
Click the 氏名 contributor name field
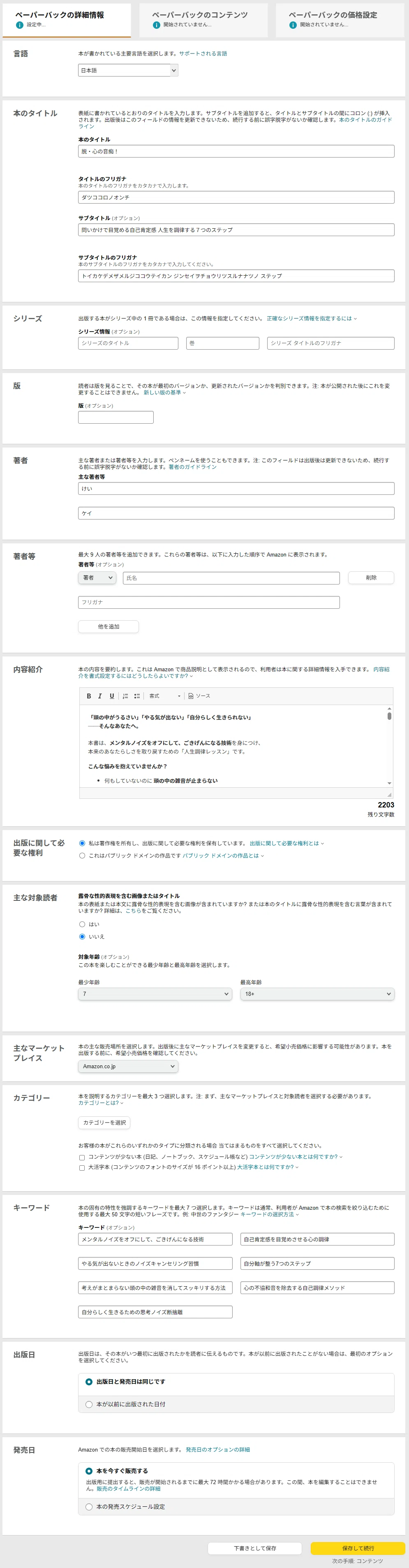[x=231, y=578]
